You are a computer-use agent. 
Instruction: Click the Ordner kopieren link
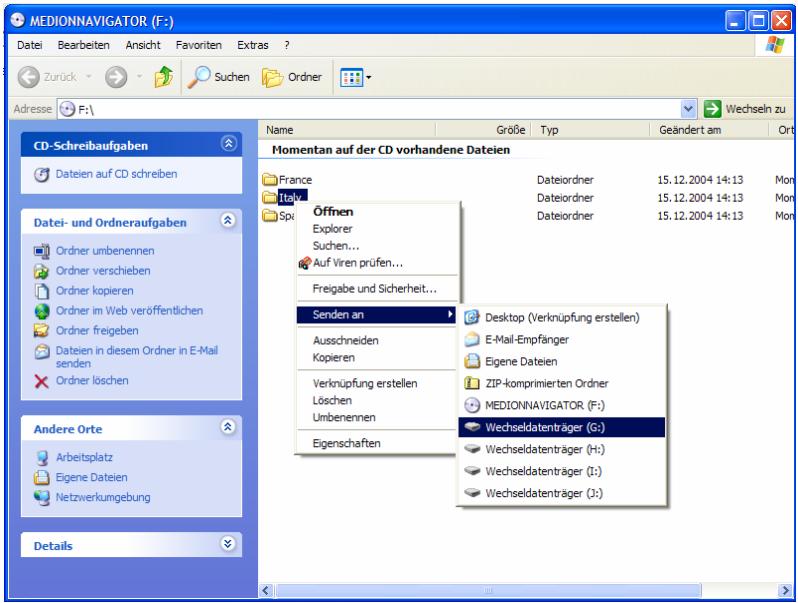point(95,291)
